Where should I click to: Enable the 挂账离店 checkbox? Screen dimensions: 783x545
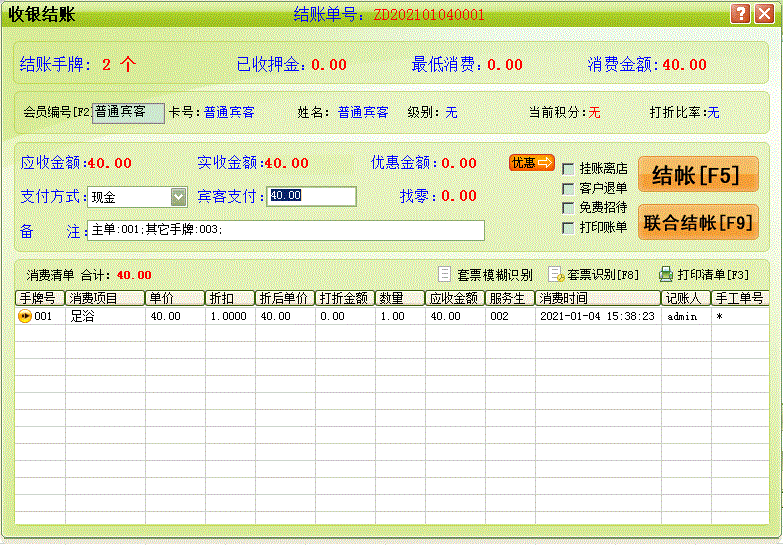click(x=568, y=169)
